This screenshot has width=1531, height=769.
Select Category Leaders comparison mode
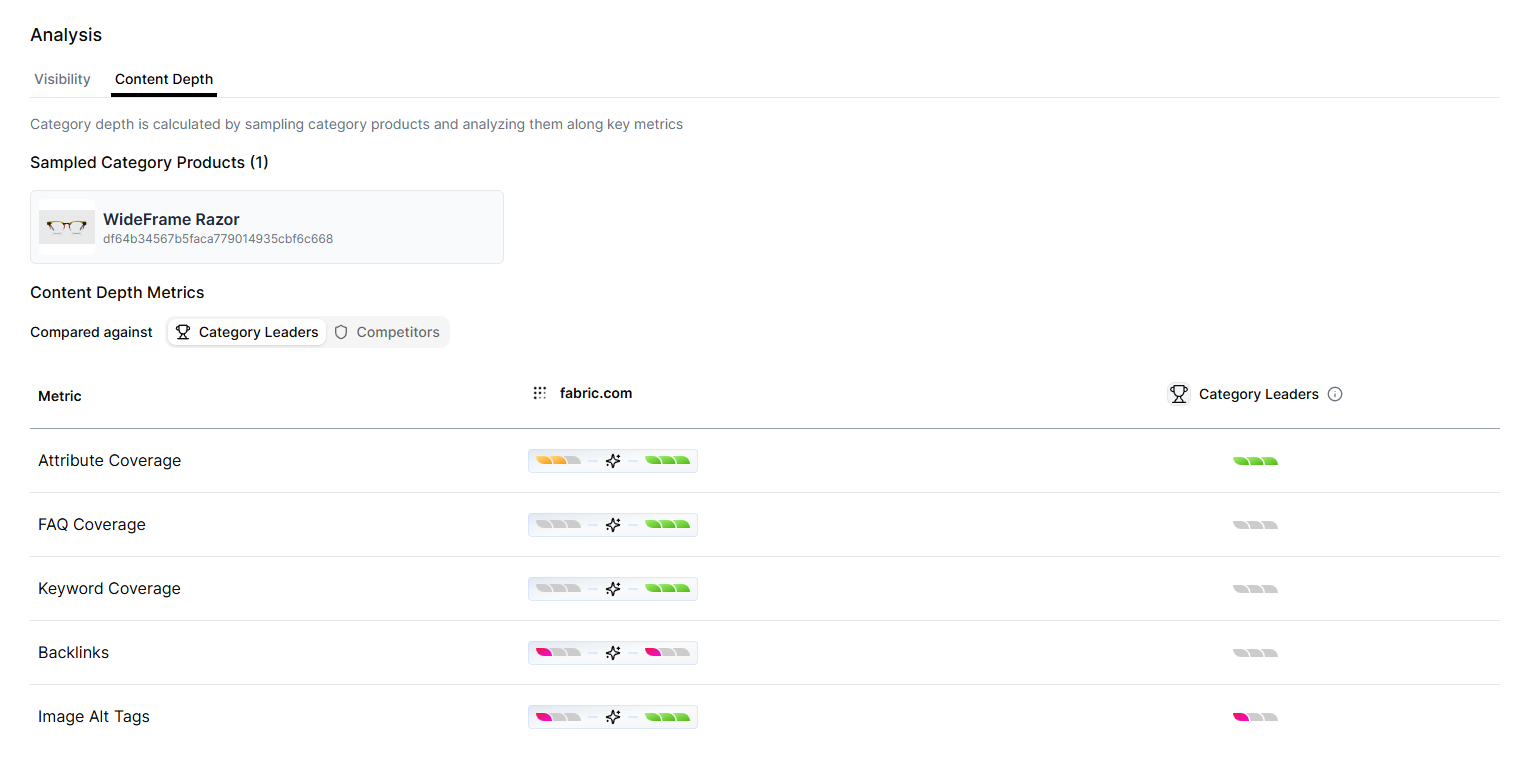point(246,331)
